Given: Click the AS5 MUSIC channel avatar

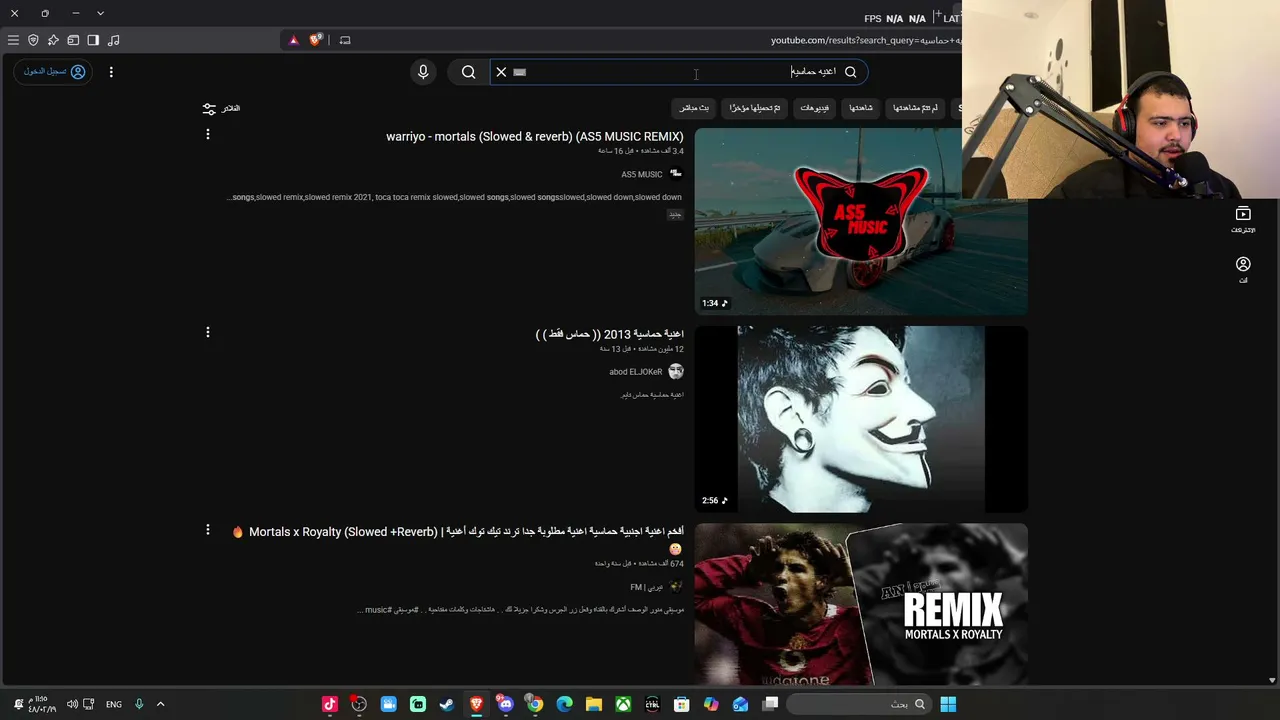Looking at the screenshot, I should (x=676, y=174).
